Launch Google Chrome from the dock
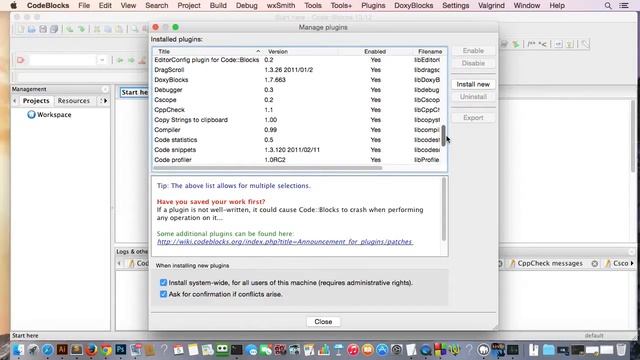640x360 pixels. [106, 350]
